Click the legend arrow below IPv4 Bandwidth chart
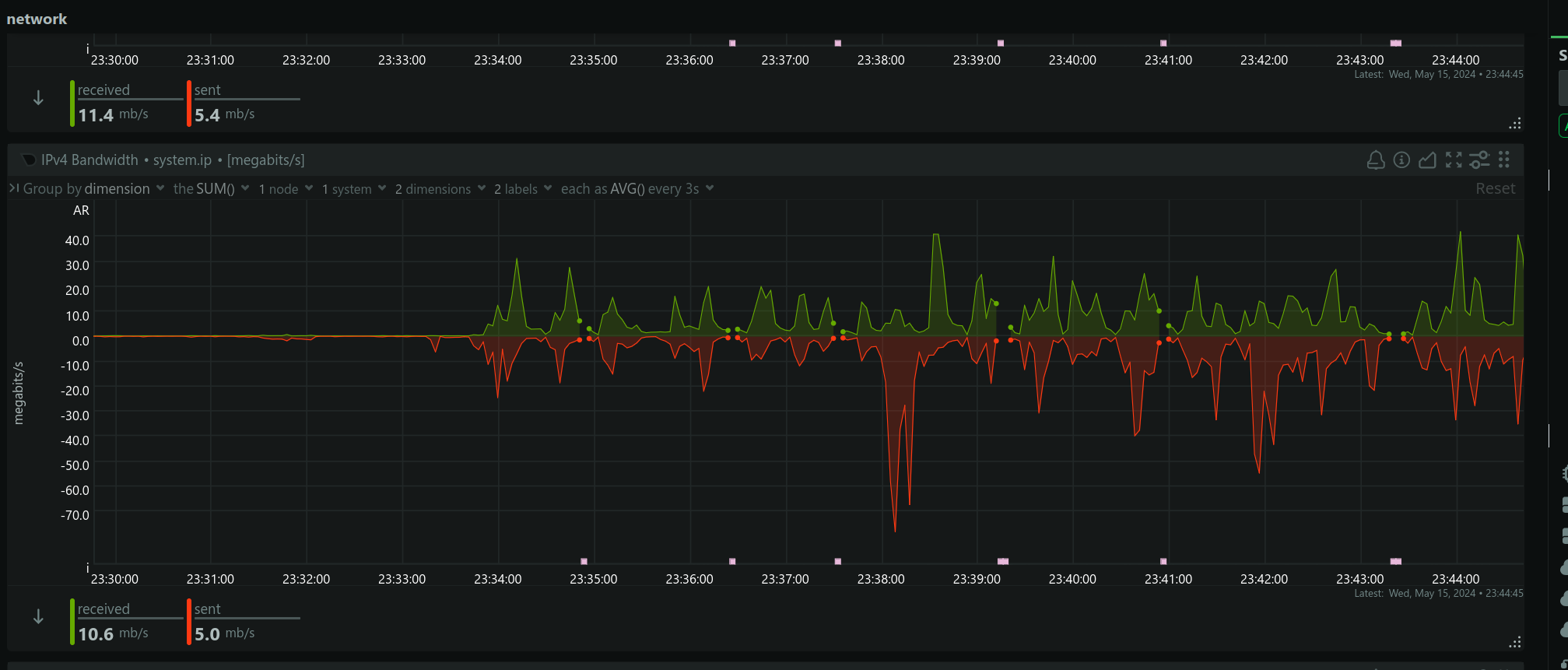This screenshot has width=1568, height=670. (38, 617)
